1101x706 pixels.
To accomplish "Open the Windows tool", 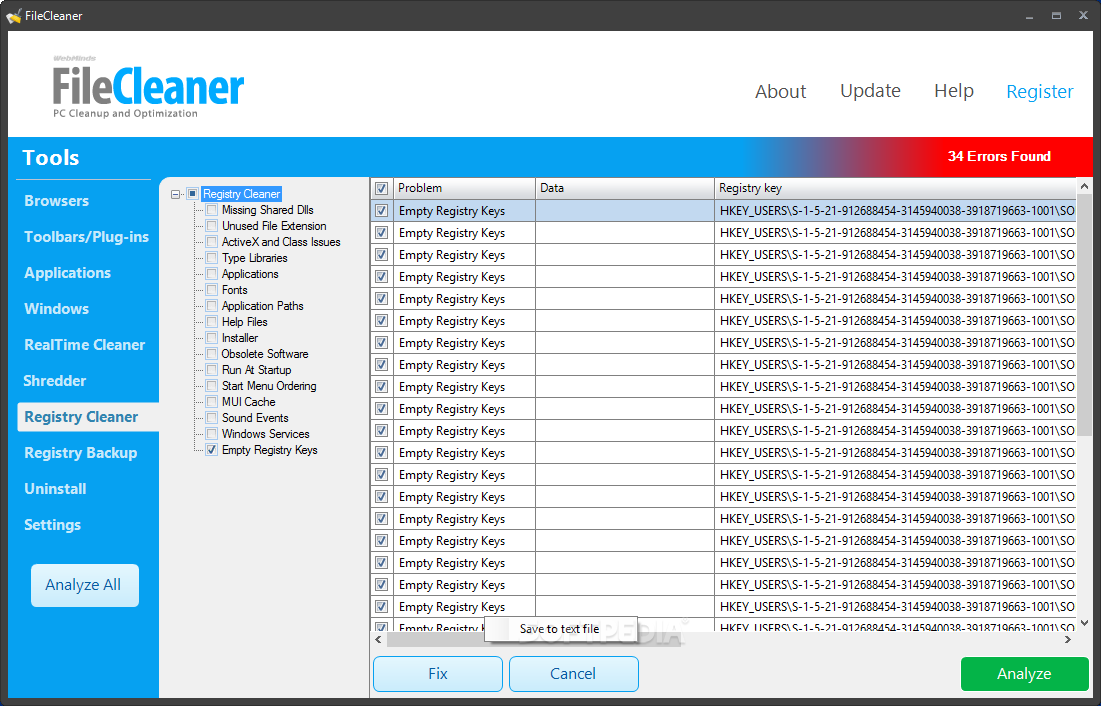I will [57, 308].
